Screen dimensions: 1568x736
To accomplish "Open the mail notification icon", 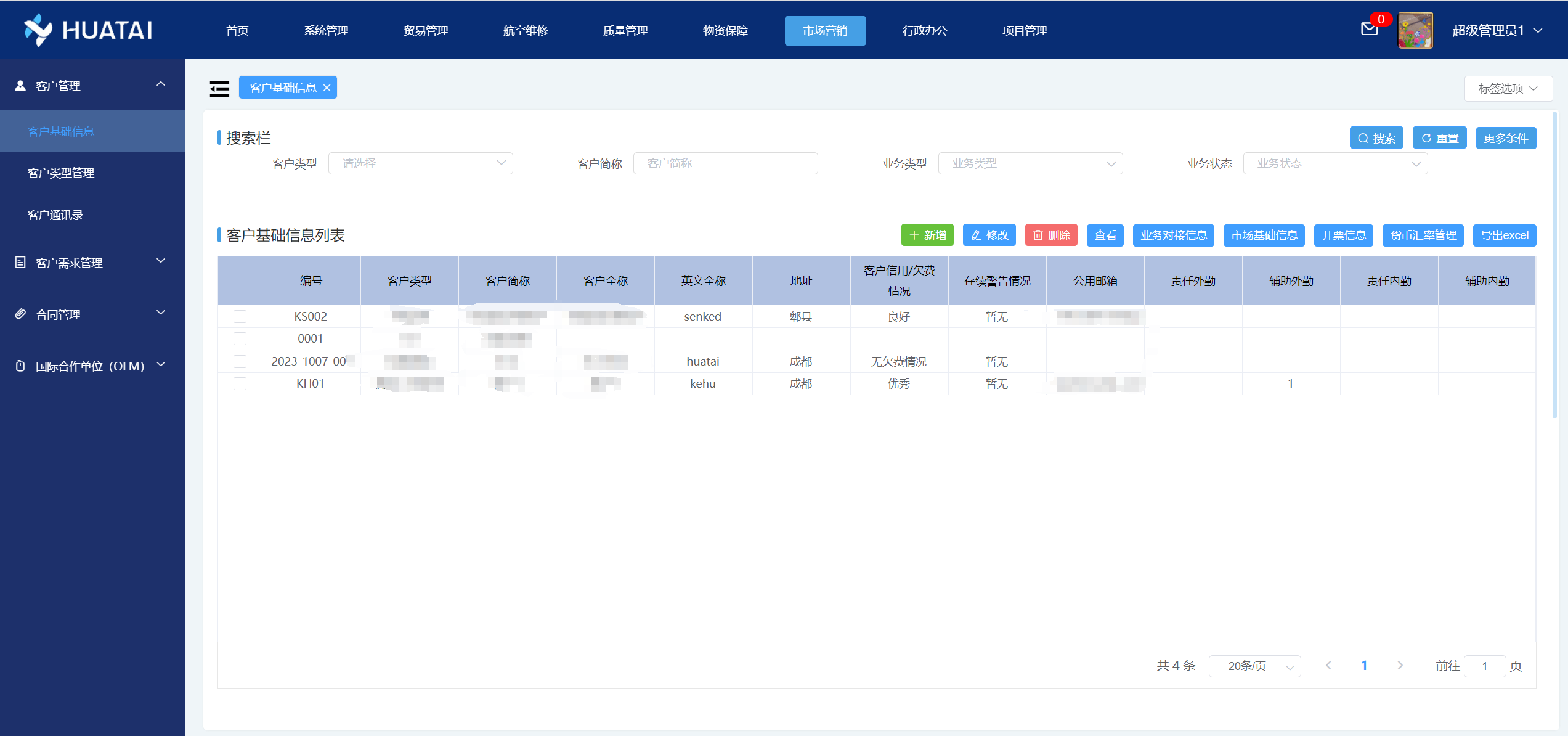I will click(x=1369, y=29).
